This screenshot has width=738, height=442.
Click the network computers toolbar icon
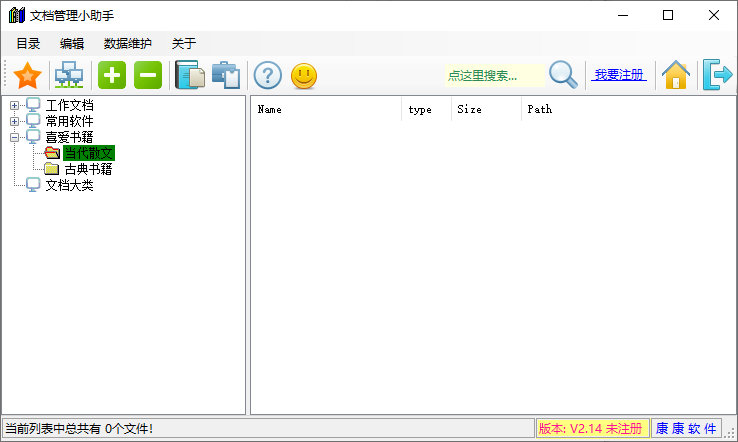click(x=69, y=75)
